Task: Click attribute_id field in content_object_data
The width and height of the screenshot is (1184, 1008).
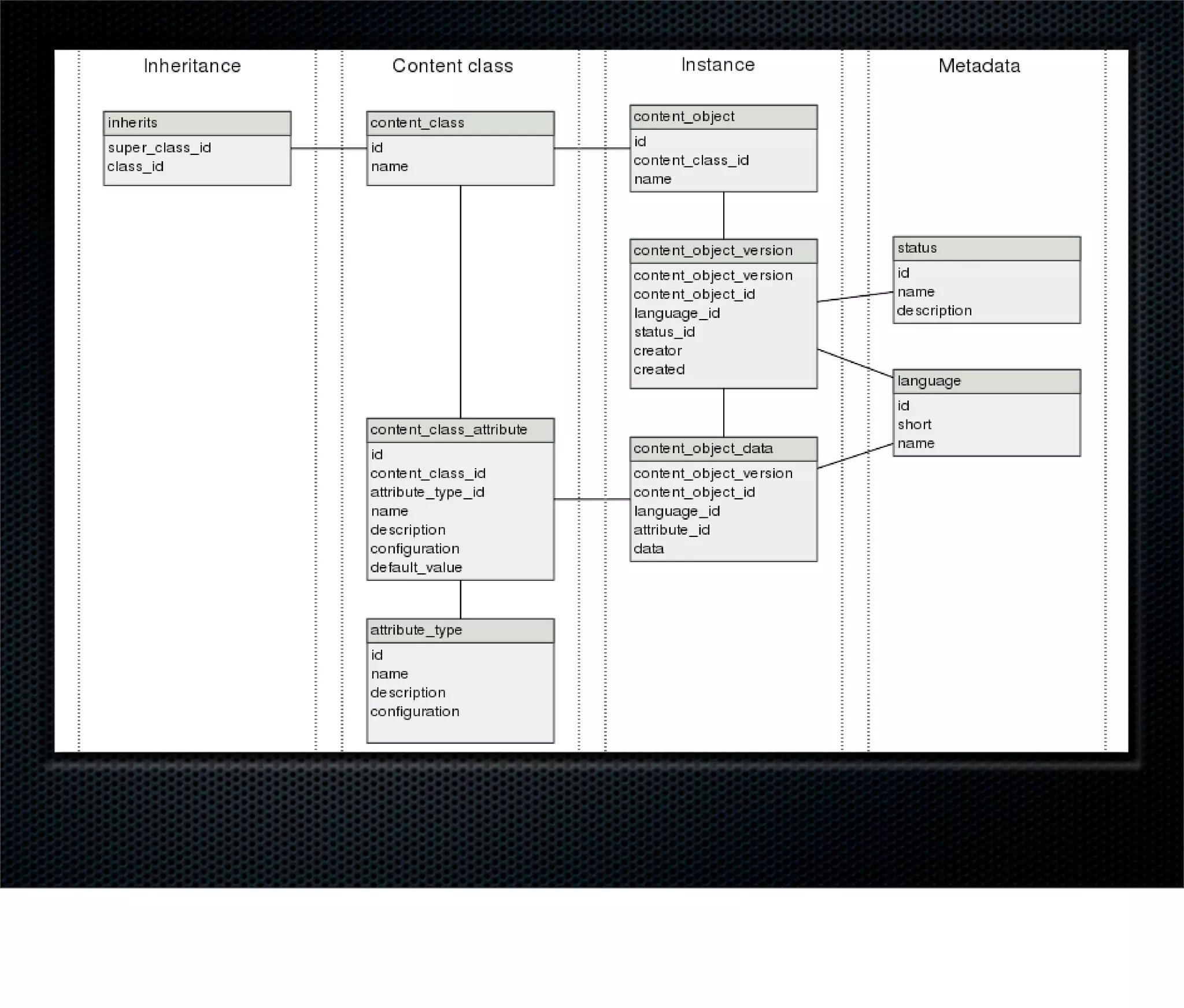Action: click(x=671, y=530)
